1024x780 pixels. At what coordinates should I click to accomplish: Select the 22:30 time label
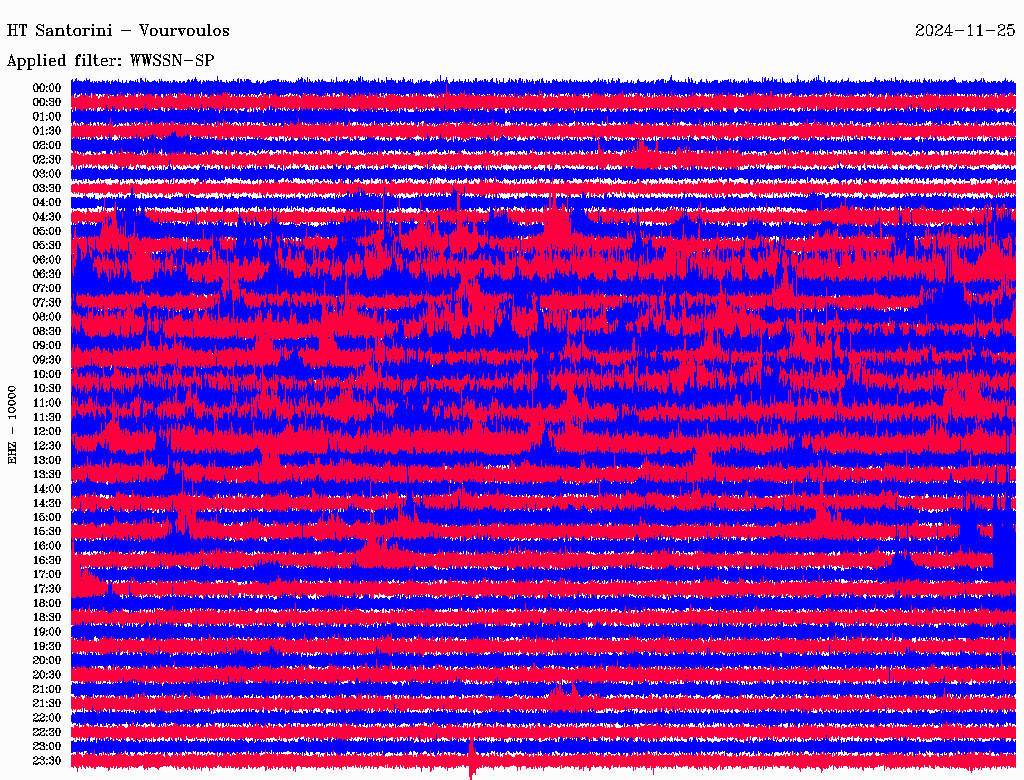coord(47,732)
